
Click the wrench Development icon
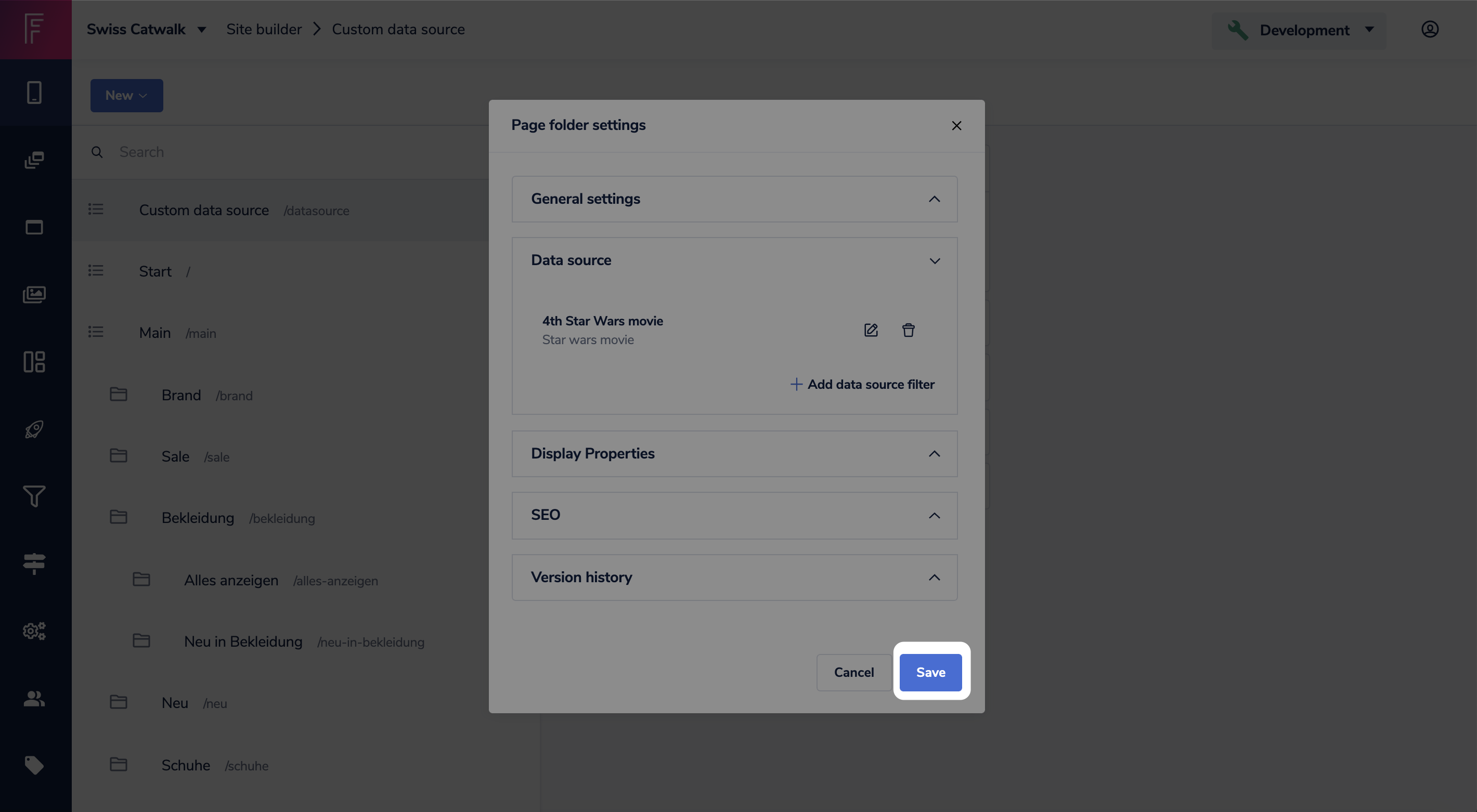pyautogui.click(x=1238, y=30)
